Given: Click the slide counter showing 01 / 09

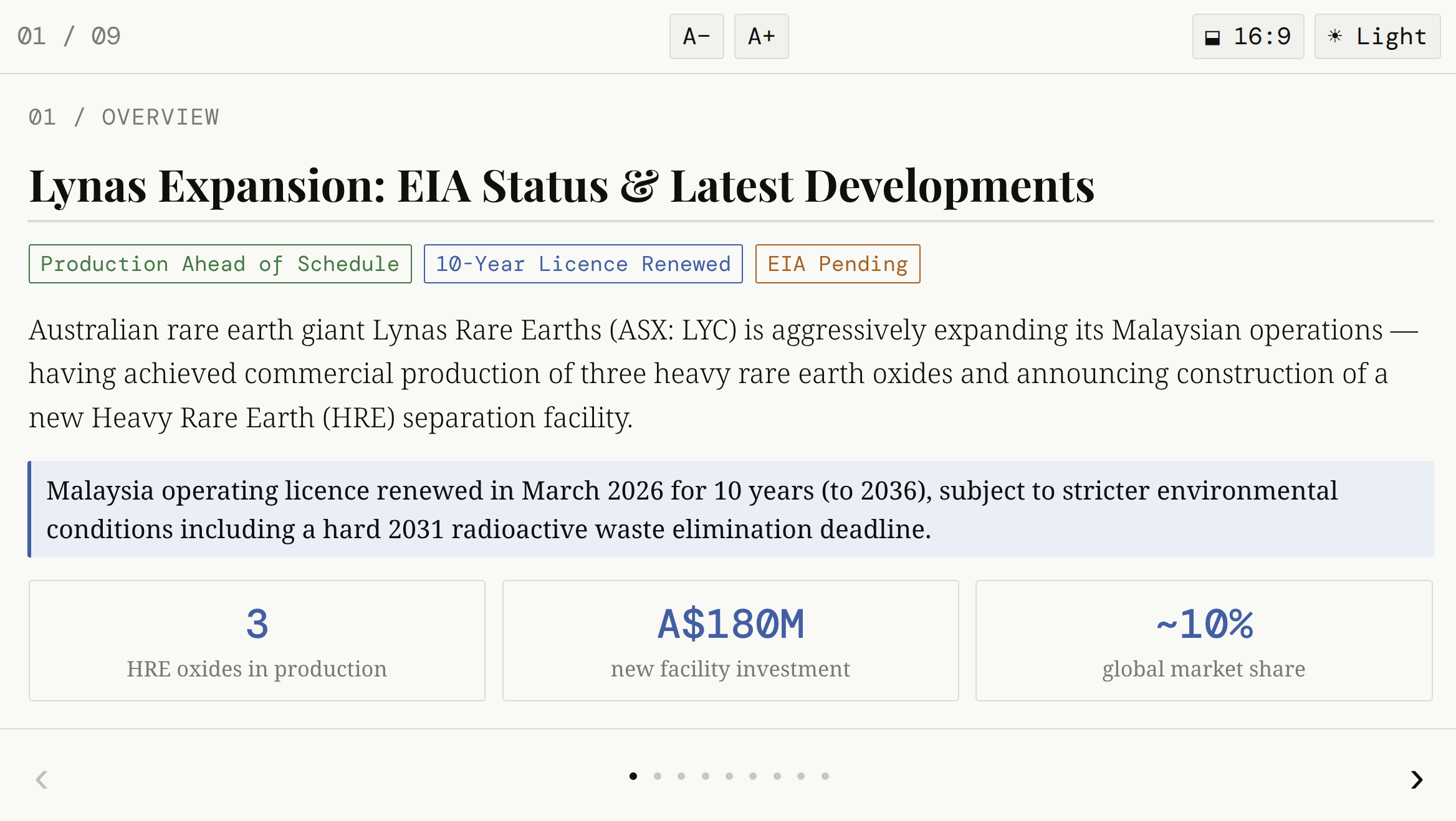Looking at the screenshot, I should [70, 36].
